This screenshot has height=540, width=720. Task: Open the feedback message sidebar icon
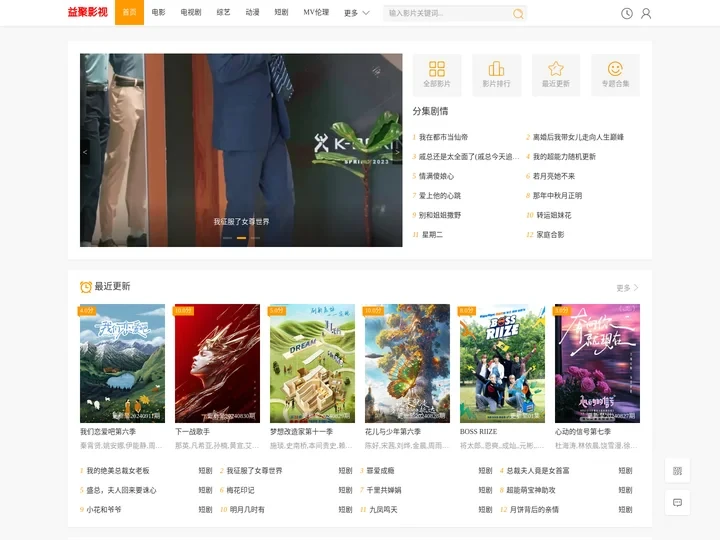677,503
